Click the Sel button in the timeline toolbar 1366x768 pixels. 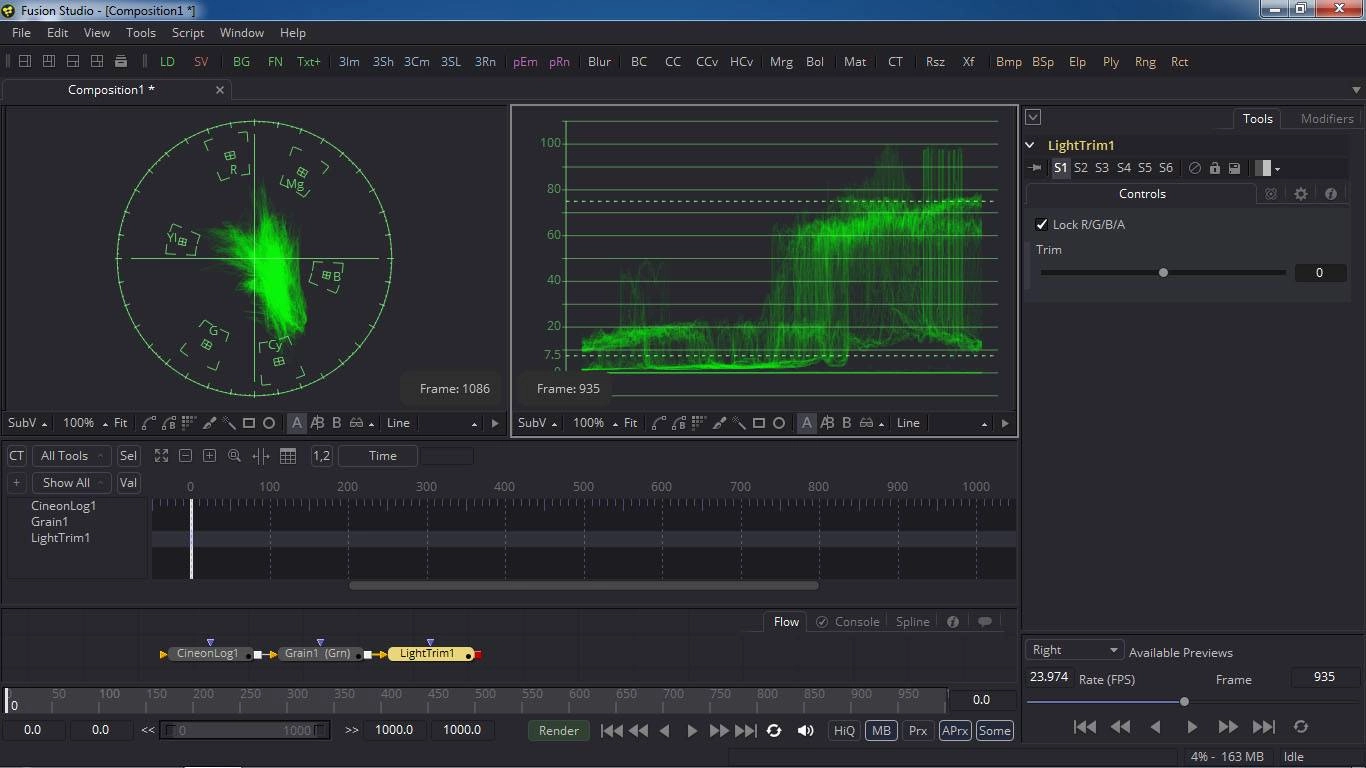point(128,456)
